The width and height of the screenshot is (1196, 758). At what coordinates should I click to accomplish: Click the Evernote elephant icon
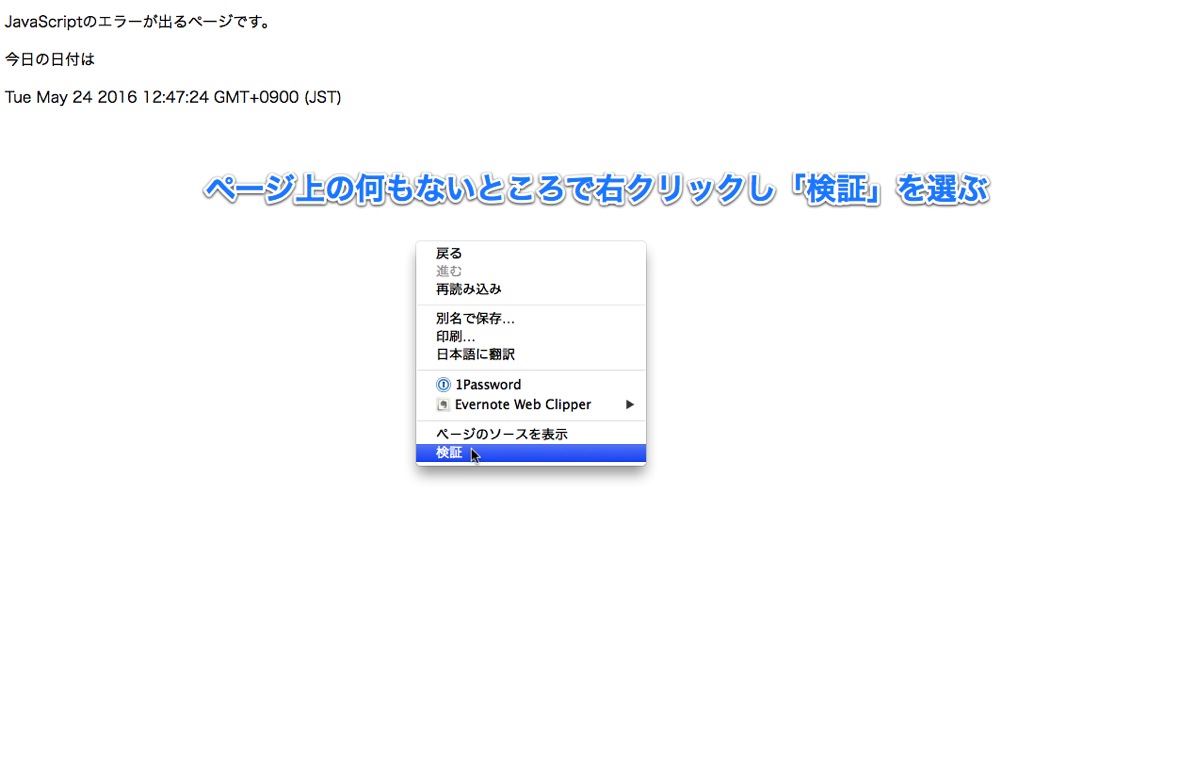pos(443,404)
